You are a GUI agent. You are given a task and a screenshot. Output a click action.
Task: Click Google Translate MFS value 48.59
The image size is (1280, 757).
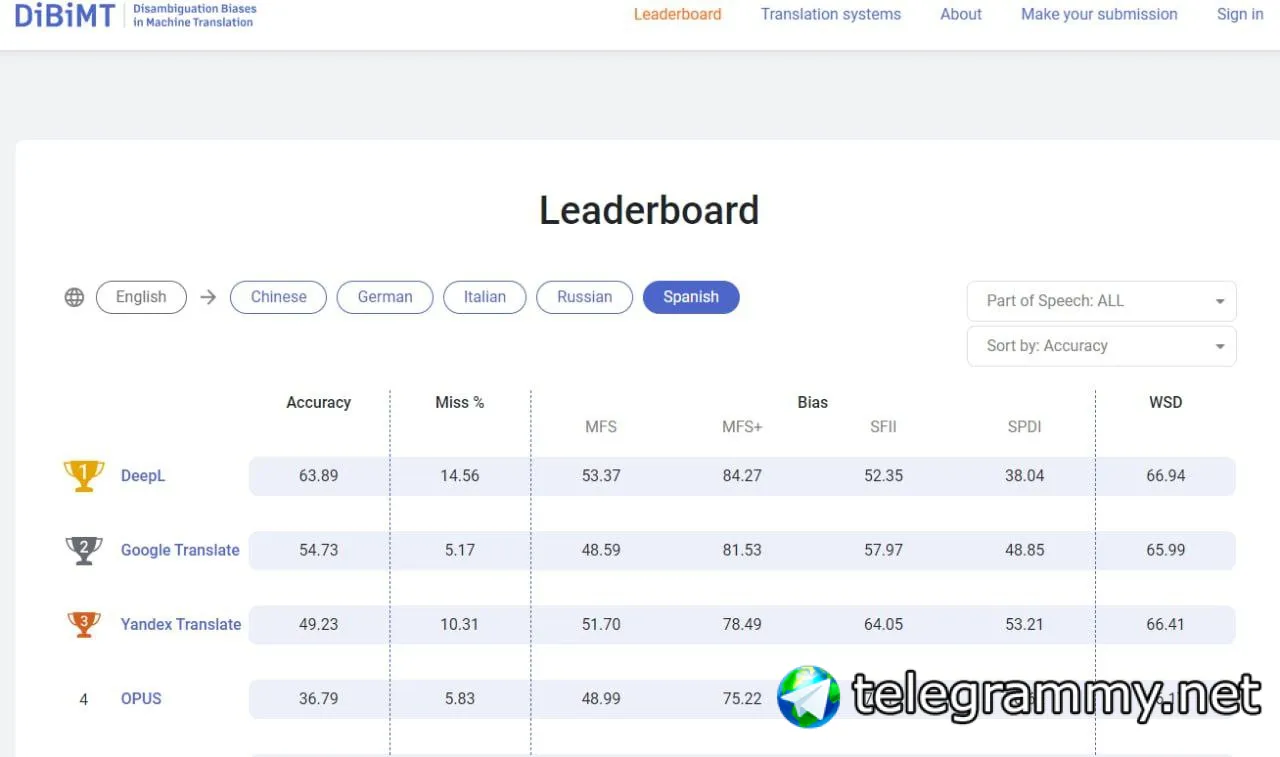(601, 550)
